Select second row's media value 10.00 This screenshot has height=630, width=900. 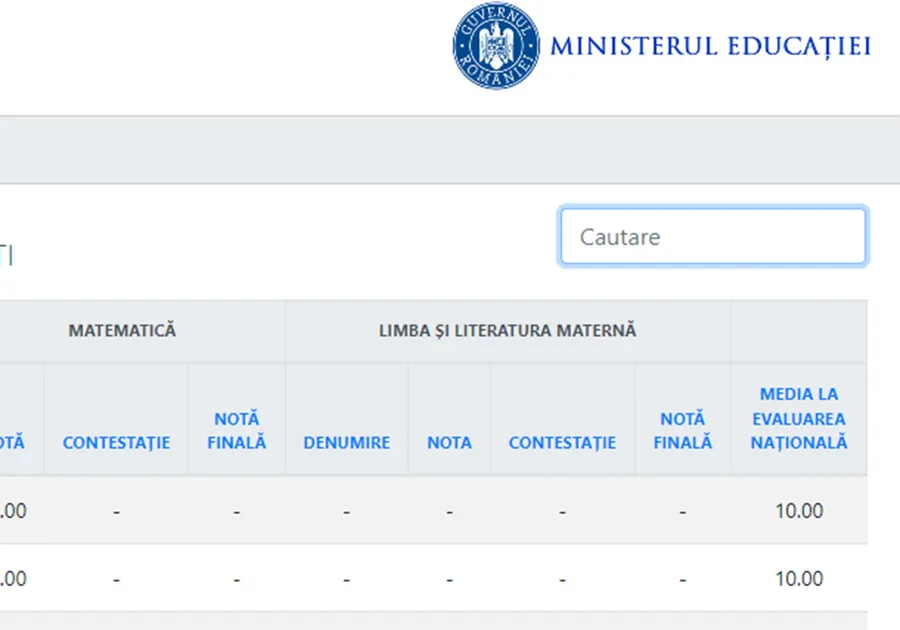798,578
